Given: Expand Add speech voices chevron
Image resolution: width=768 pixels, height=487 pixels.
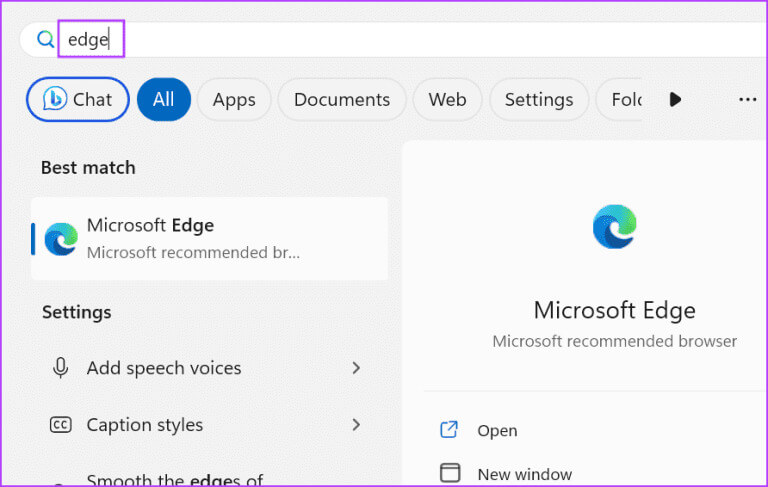Looking at the screenshot, I should [x=356, y=368].
